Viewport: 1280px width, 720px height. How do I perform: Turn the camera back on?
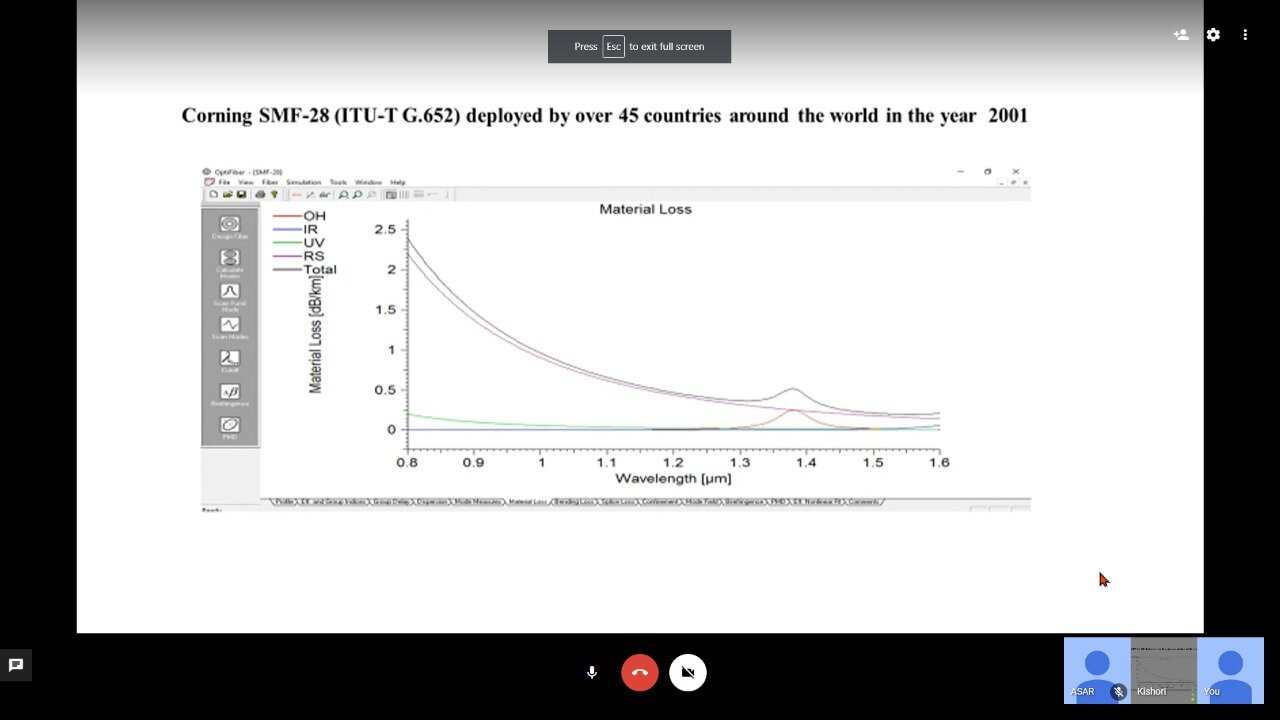click(x=688, y=673)
